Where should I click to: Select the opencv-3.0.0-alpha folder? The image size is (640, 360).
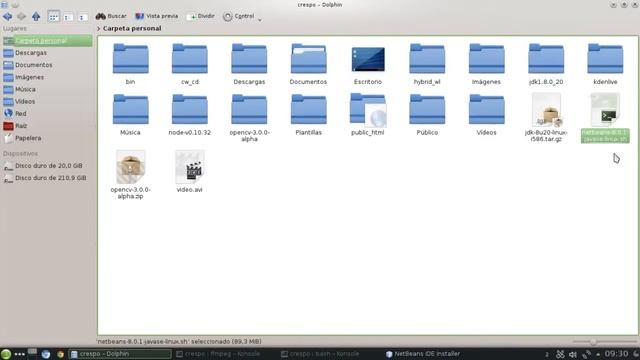[x=249, y=109]
